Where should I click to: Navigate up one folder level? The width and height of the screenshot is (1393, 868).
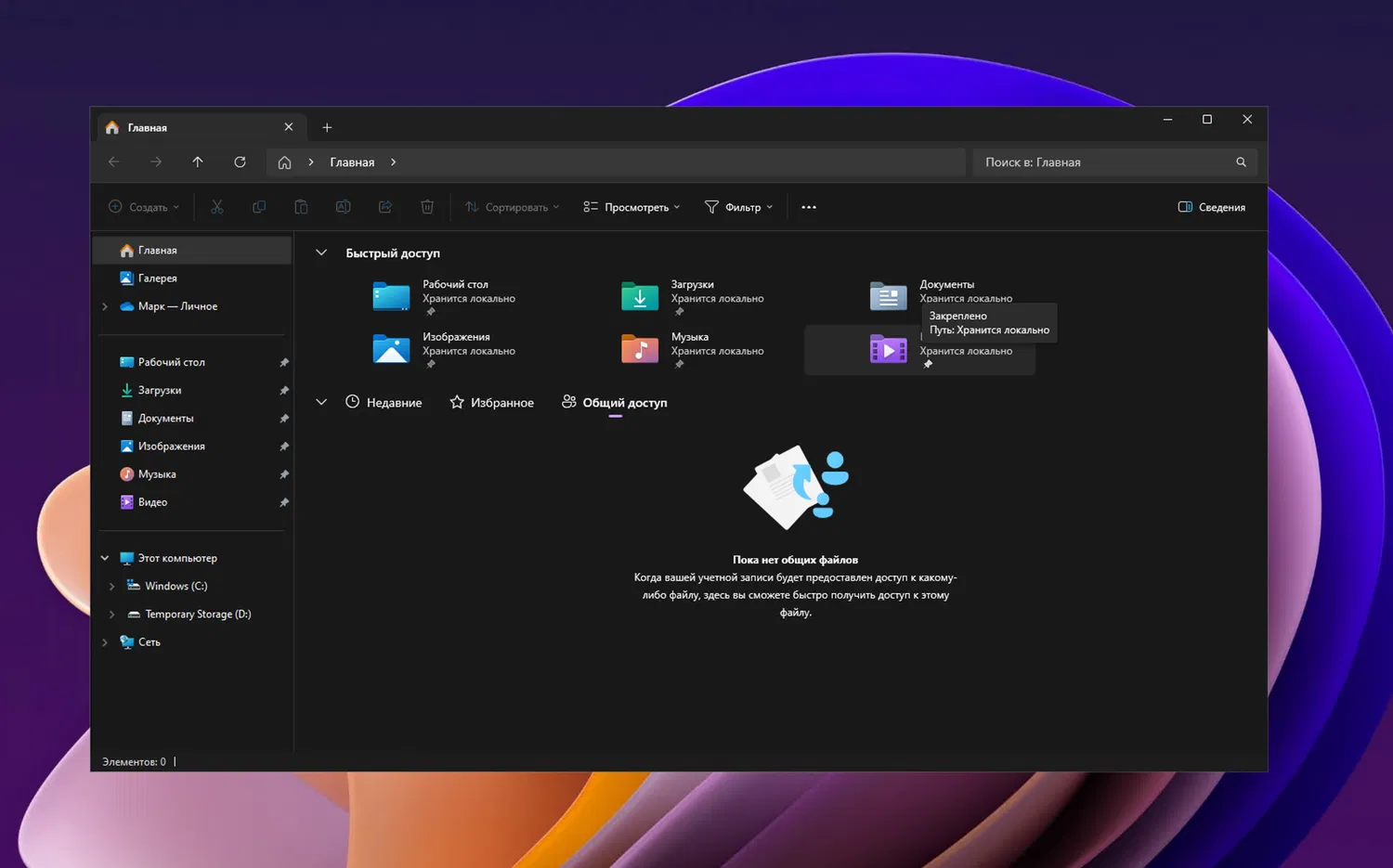coord(198,162)
